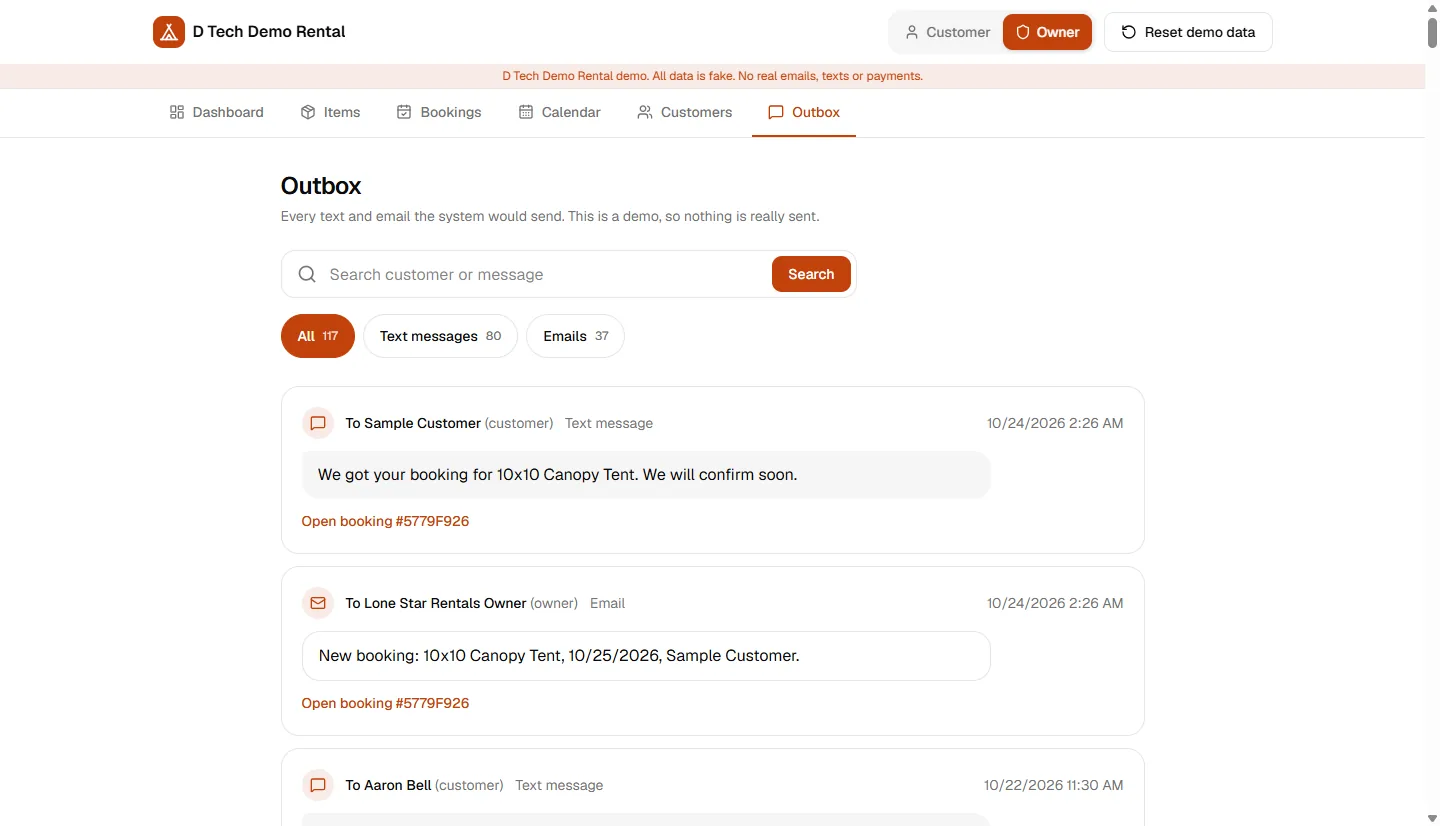Show All 117 messages filter
Viewport: 1440px width, 826px height.
point(318,336)
